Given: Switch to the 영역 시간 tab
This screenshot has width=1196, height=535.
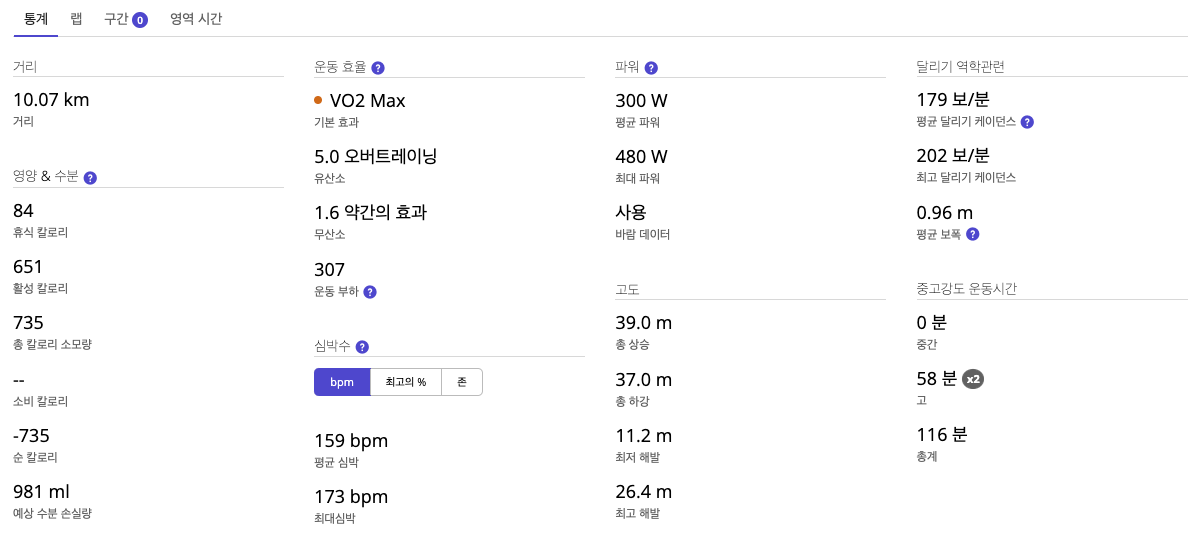Looking at the screenshot, I should [196, 19].
